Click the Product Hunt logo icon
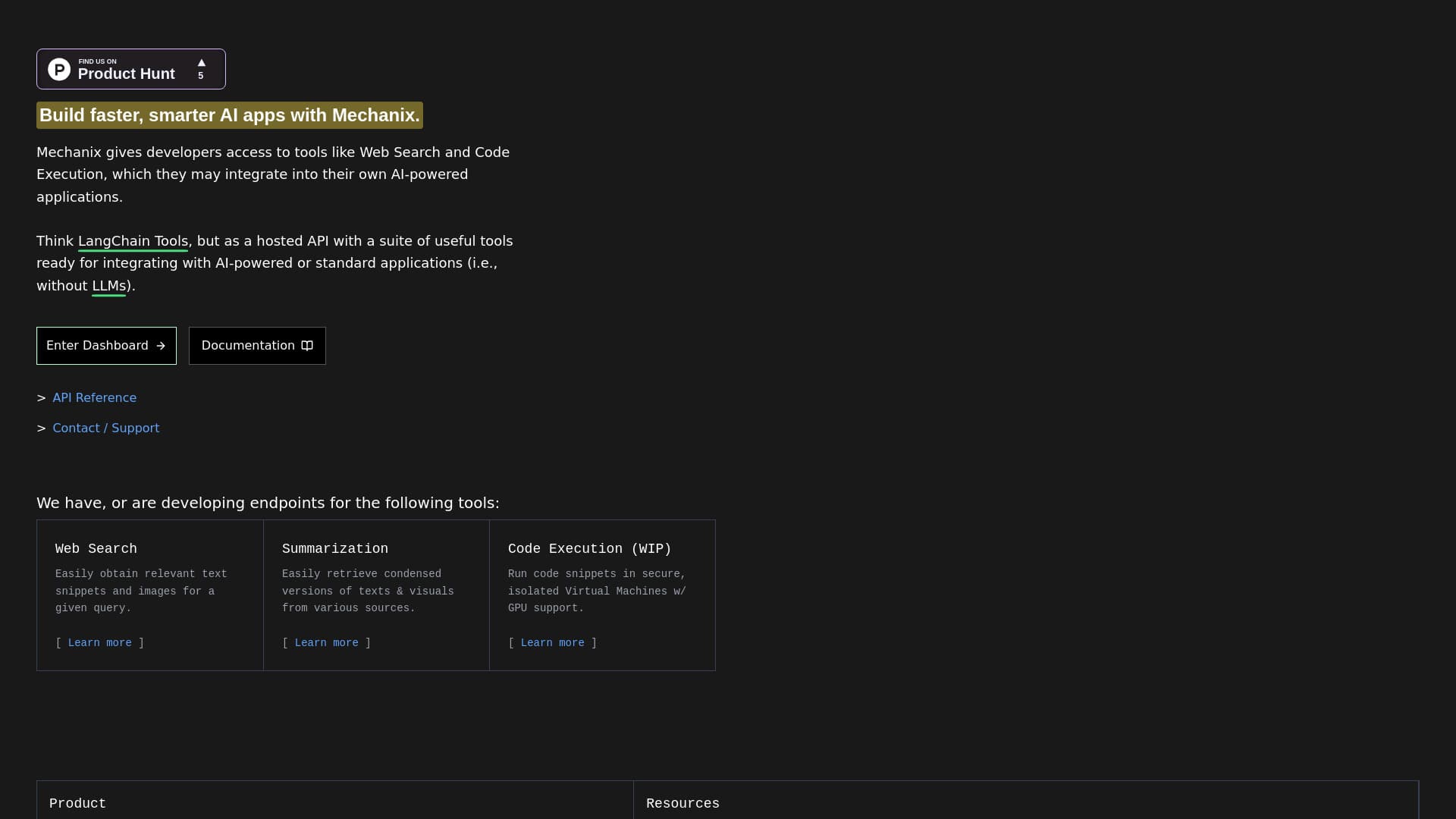 (59, 69)
